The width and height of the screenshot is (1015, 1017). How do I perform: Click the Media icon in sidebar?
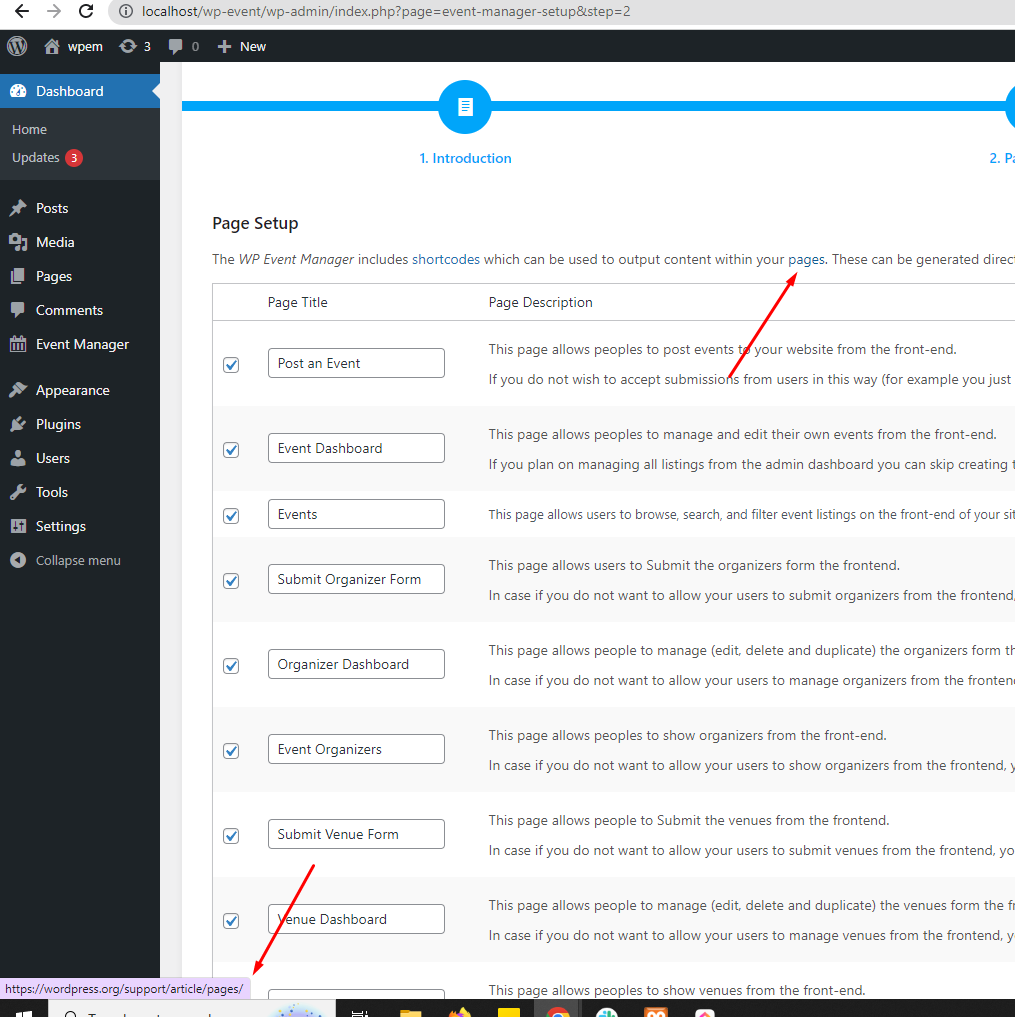click(18, 242)
